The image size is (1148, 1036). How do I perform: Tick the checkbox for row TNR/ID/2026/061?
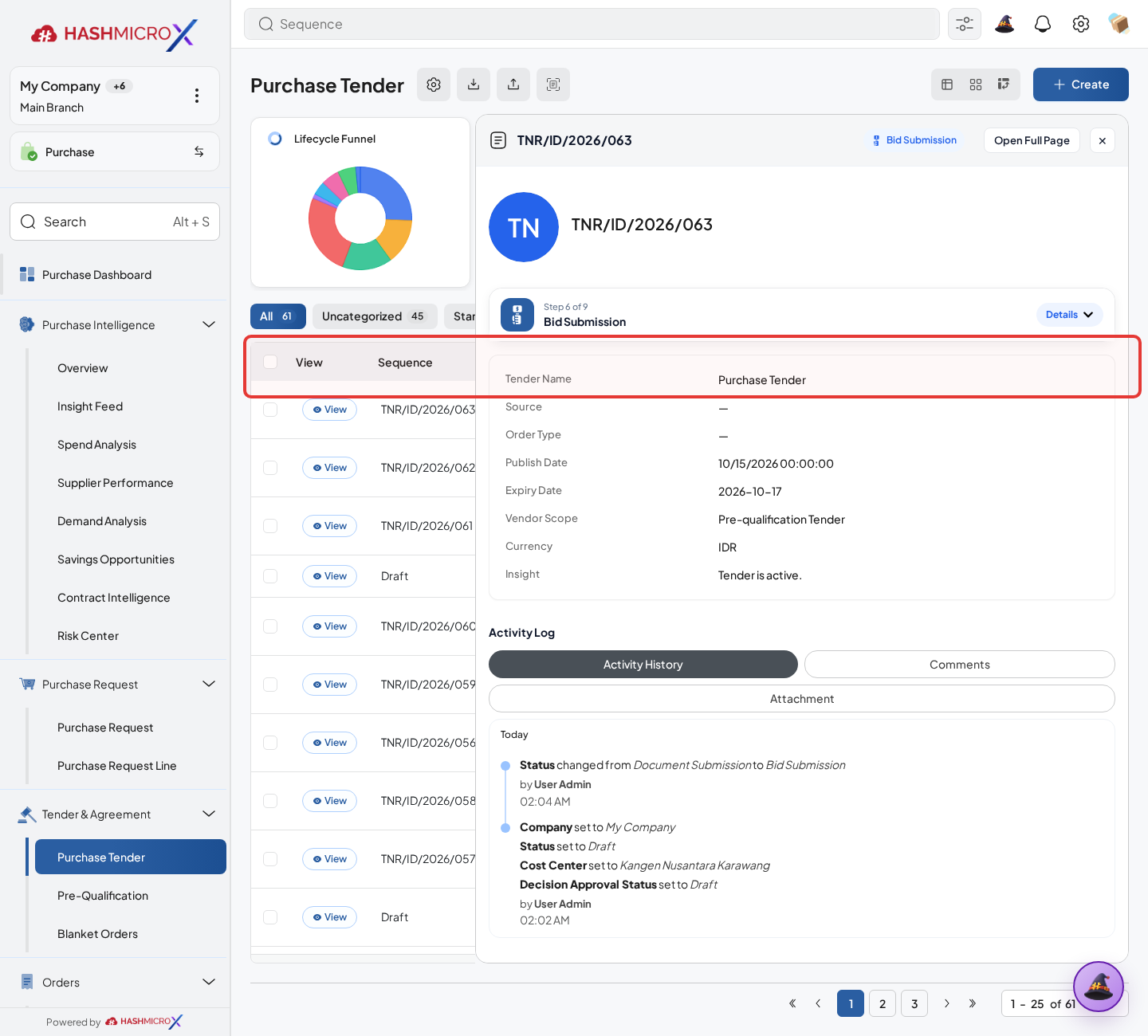click(x=270, y=526)
